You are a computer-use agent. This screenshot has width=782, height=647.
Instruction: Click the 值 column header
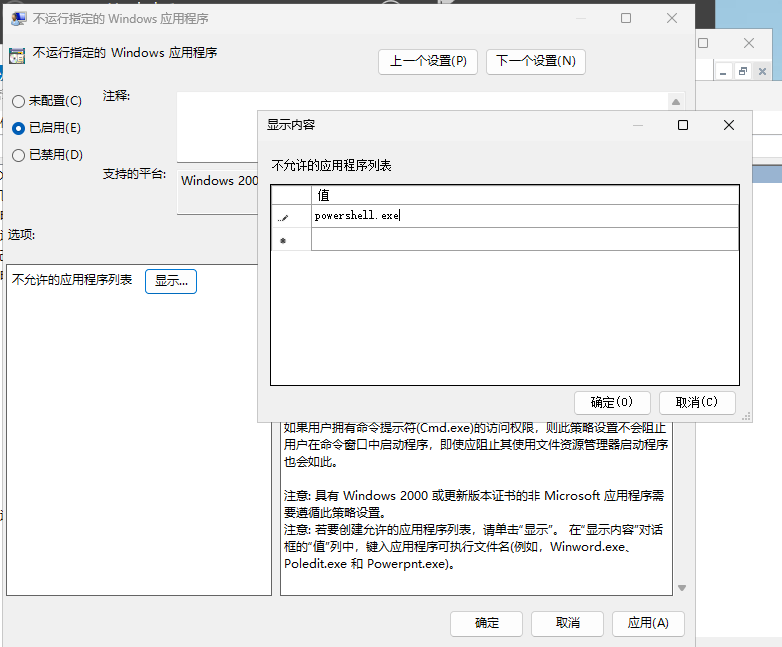[x=525, y=195]
